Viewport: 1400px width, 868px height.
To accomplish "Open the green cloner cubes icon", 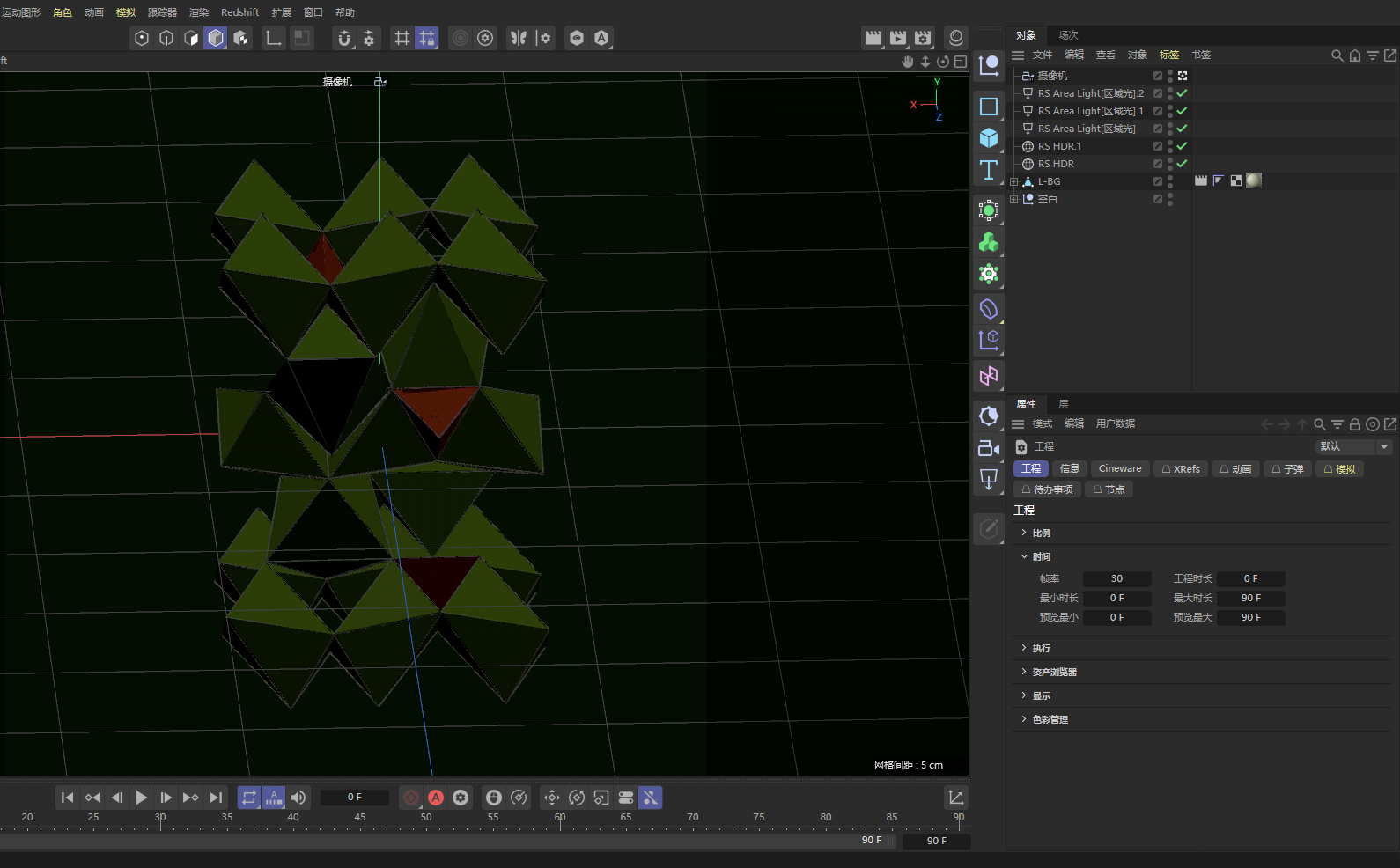I will pyautogui.click(x=989, y=242).
